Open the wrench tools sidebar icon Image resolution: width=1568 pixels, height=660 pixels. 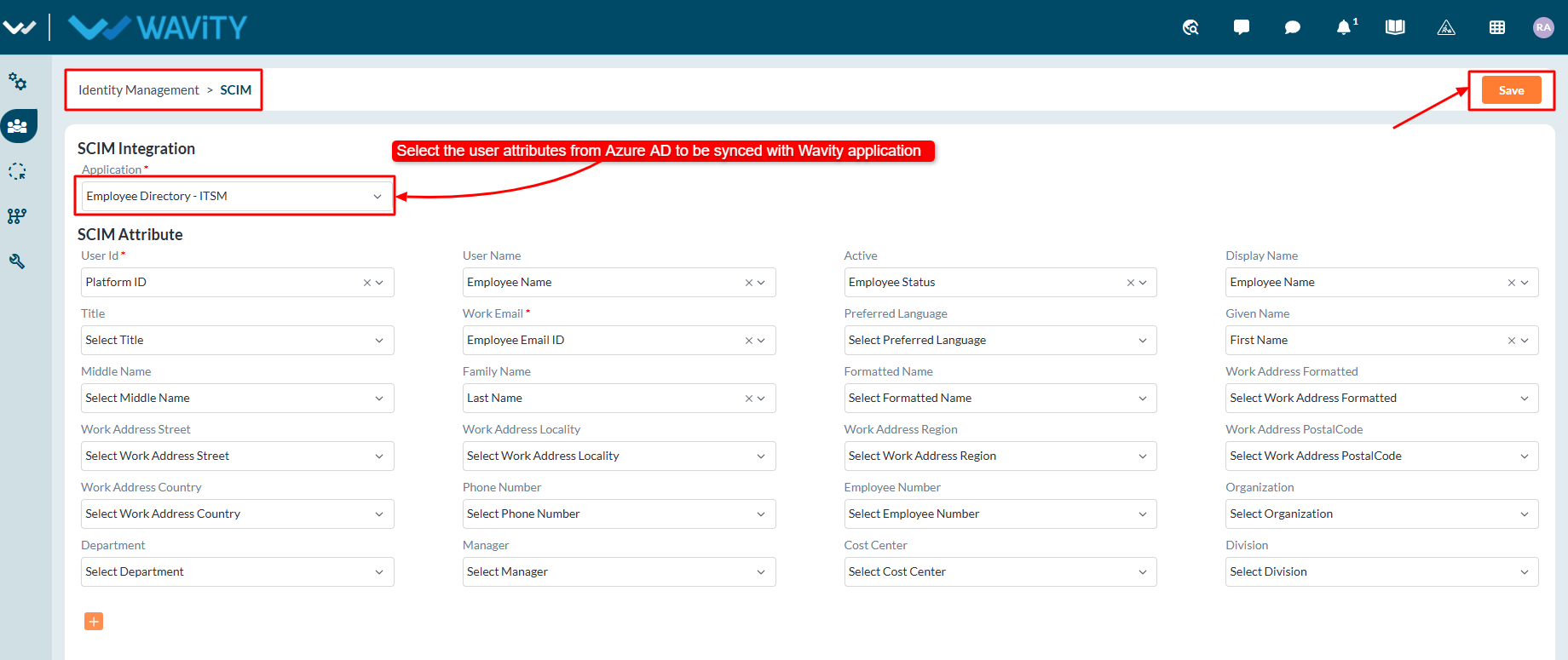click(17, 261)
